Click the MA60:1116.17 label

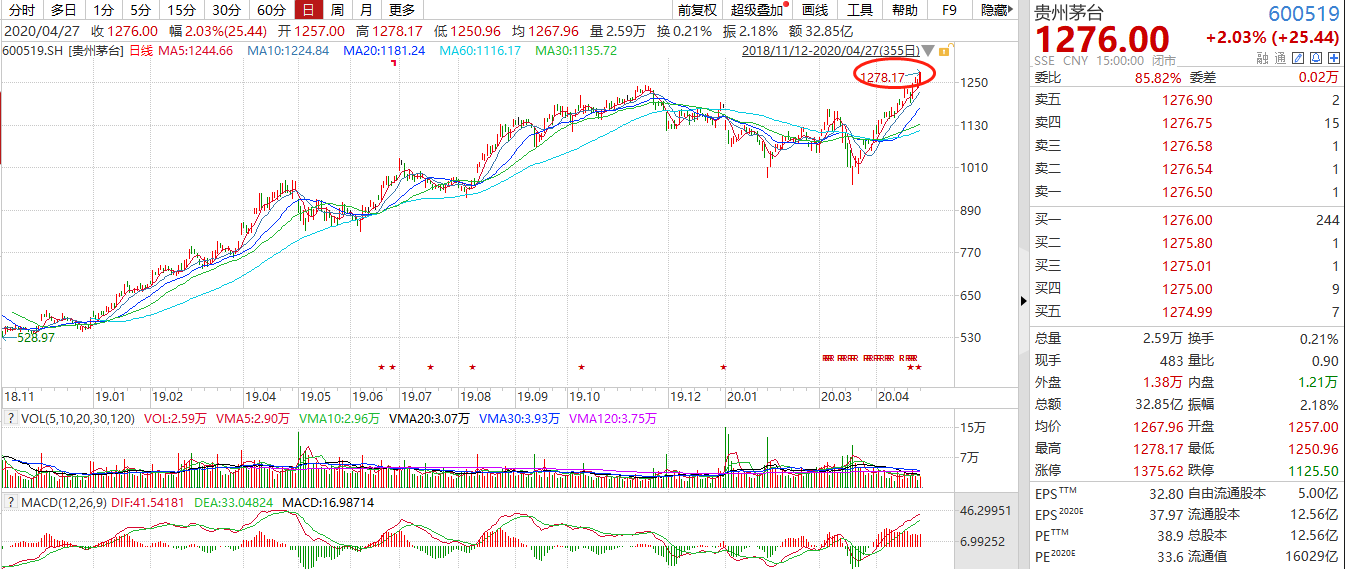(x=480, y=50)
